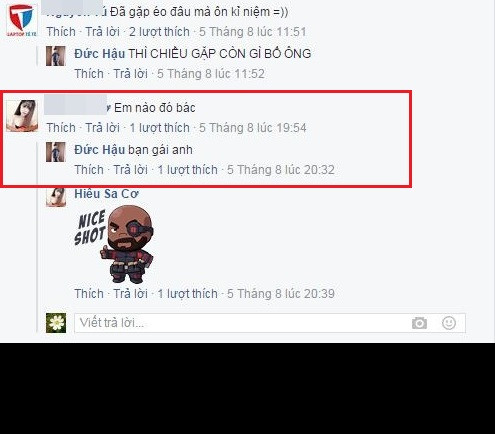Click the Nice Shot sticker image

114,244
